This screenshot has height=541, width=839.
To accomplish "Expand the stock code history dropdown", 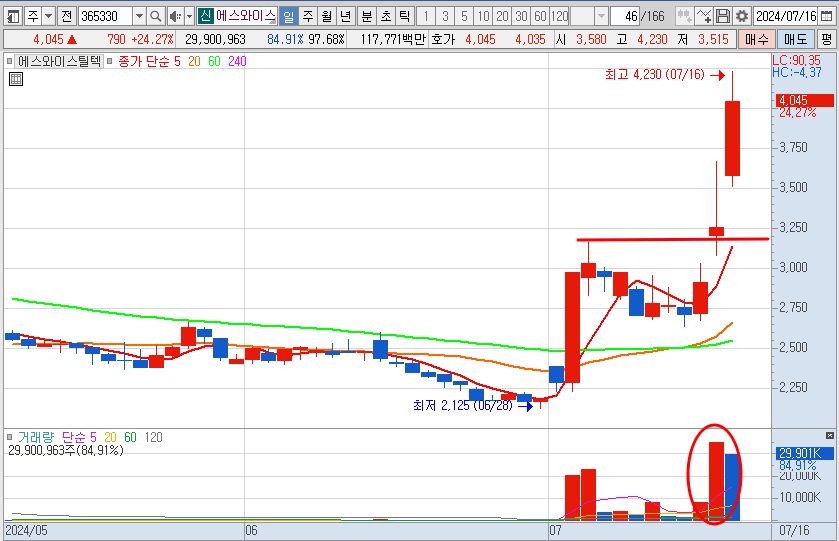I will pos(139,17).
